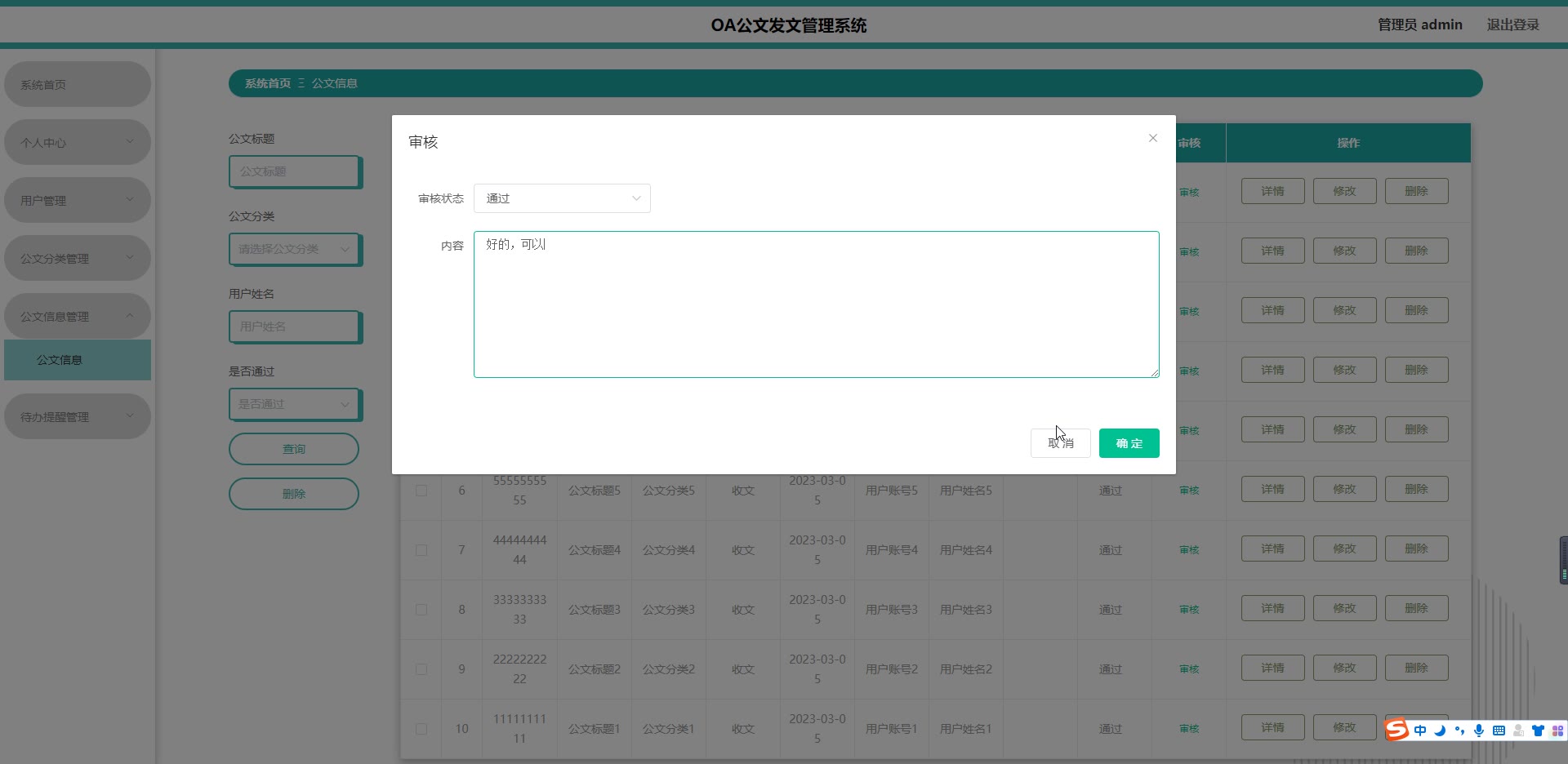Click 修改 for 公文标题3 row
This screenshot has height=764, width=1568.
(1344, 608)
